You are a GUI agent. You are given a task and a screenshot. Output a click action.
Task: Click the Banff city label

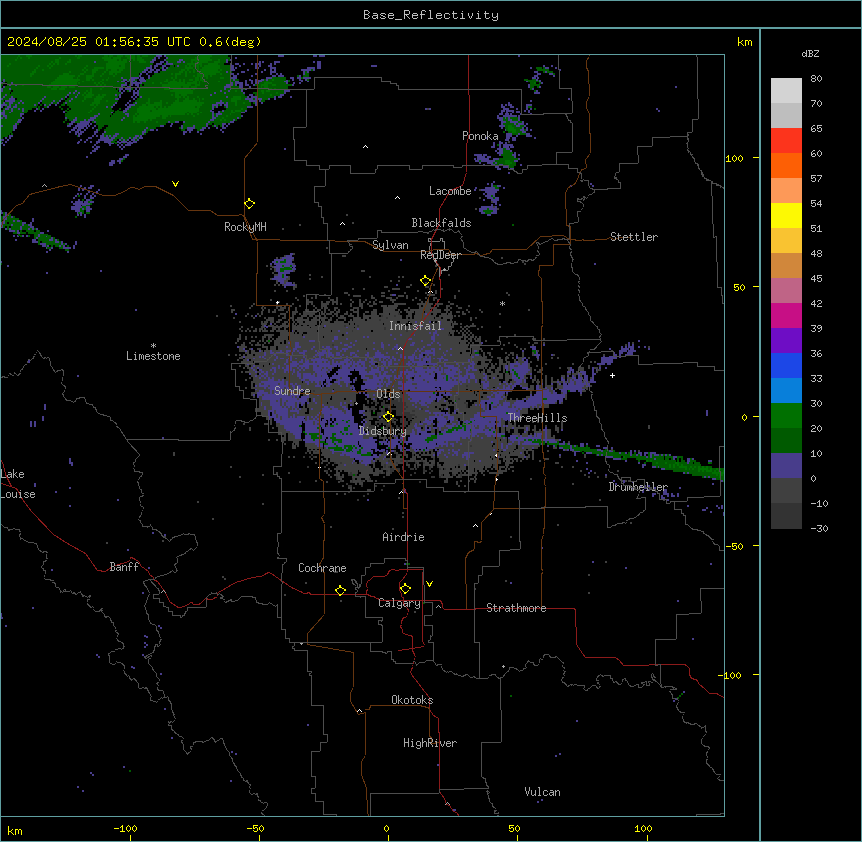click(x=124, y=567)
